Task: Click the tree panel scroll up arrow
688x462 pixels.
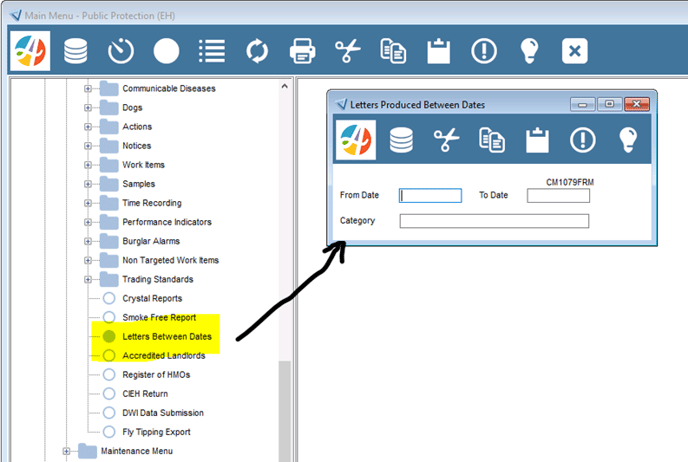Action: pyautogui.click(x=285, y=86)
